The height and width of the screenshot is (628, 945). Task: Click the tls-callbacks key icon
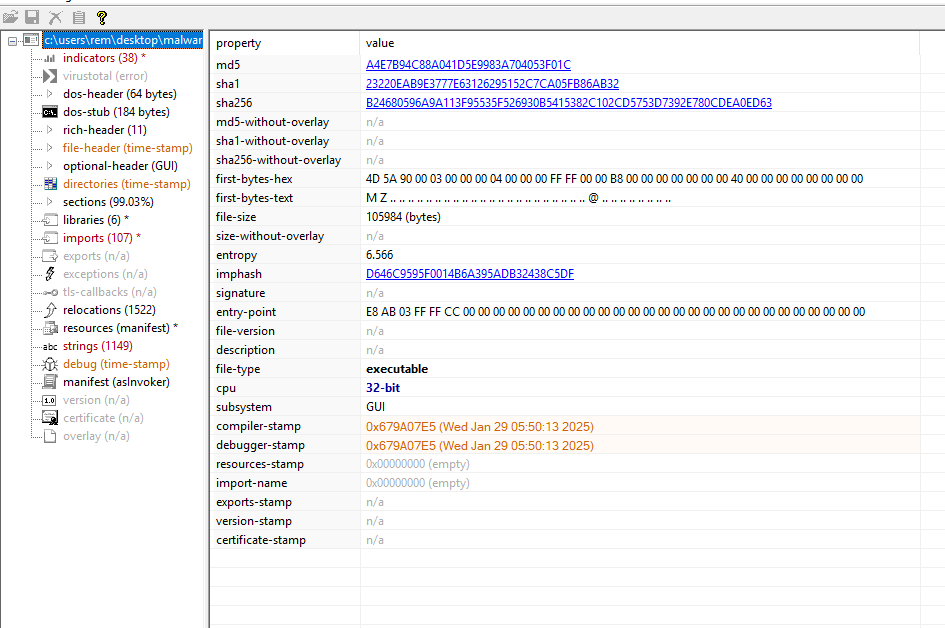[51, 292]
